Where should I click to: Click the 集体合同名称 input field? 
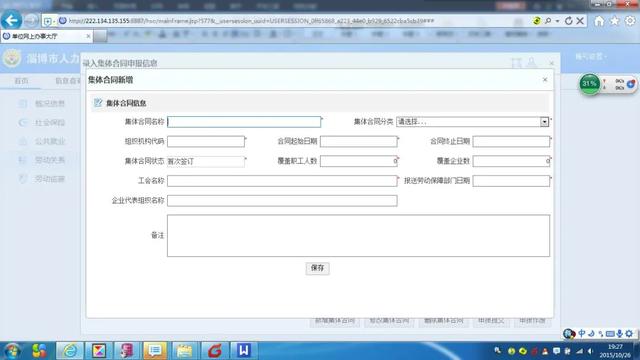pos(244,122)
